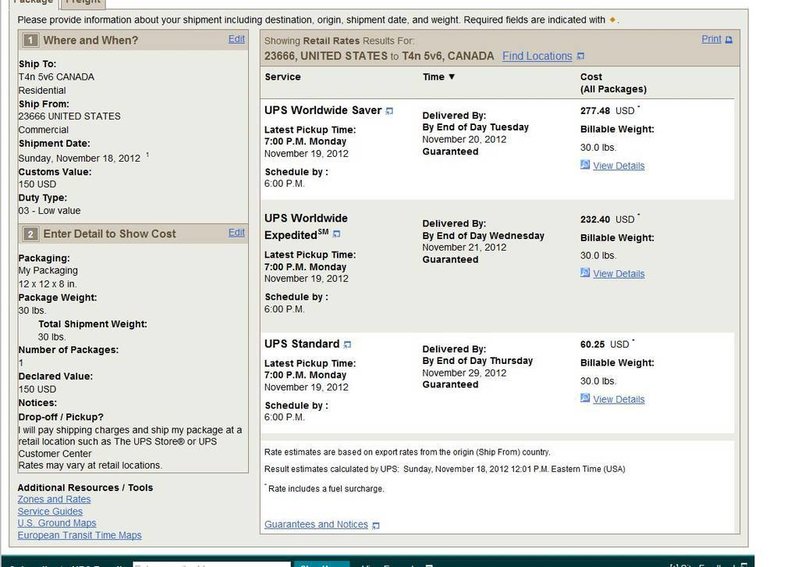Click the Print link
The image size is (798, 567).
[x=711, y=39]
